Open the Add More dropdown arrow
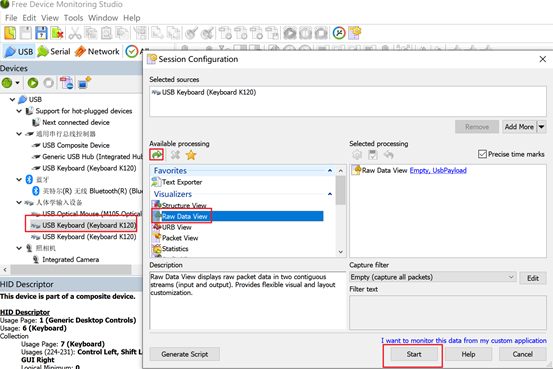Viewport: 553px width, 369px height. pos(542,127)
